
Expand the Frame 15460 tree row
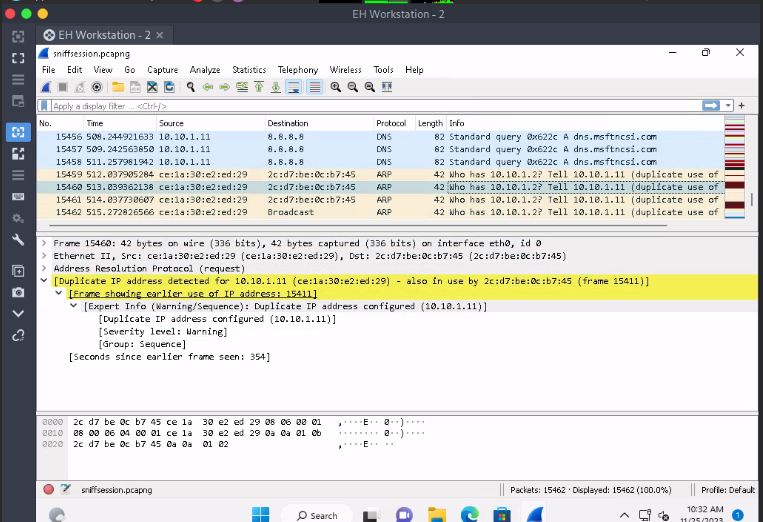(44, 243)
